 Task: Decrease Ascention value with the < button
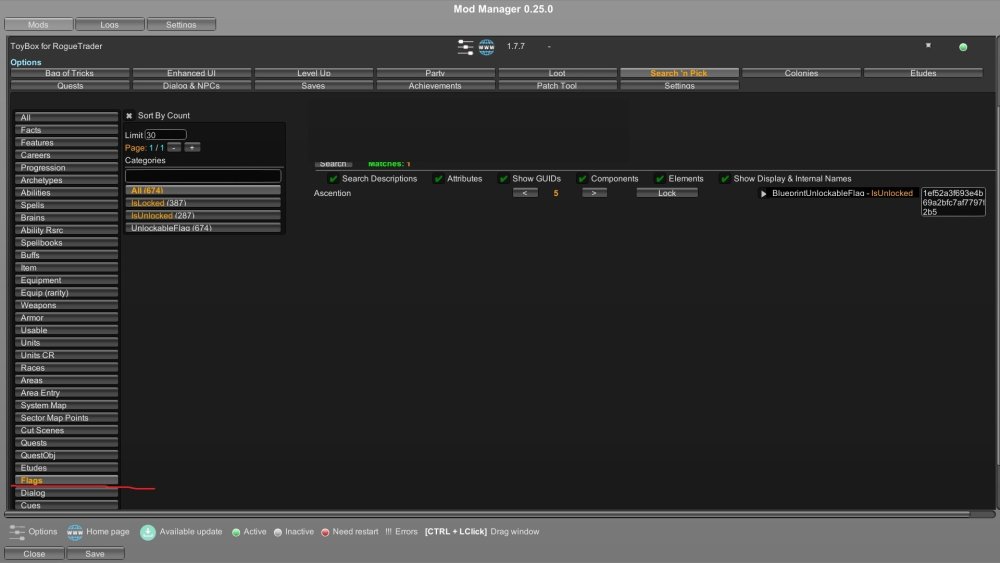coord(525,193)
